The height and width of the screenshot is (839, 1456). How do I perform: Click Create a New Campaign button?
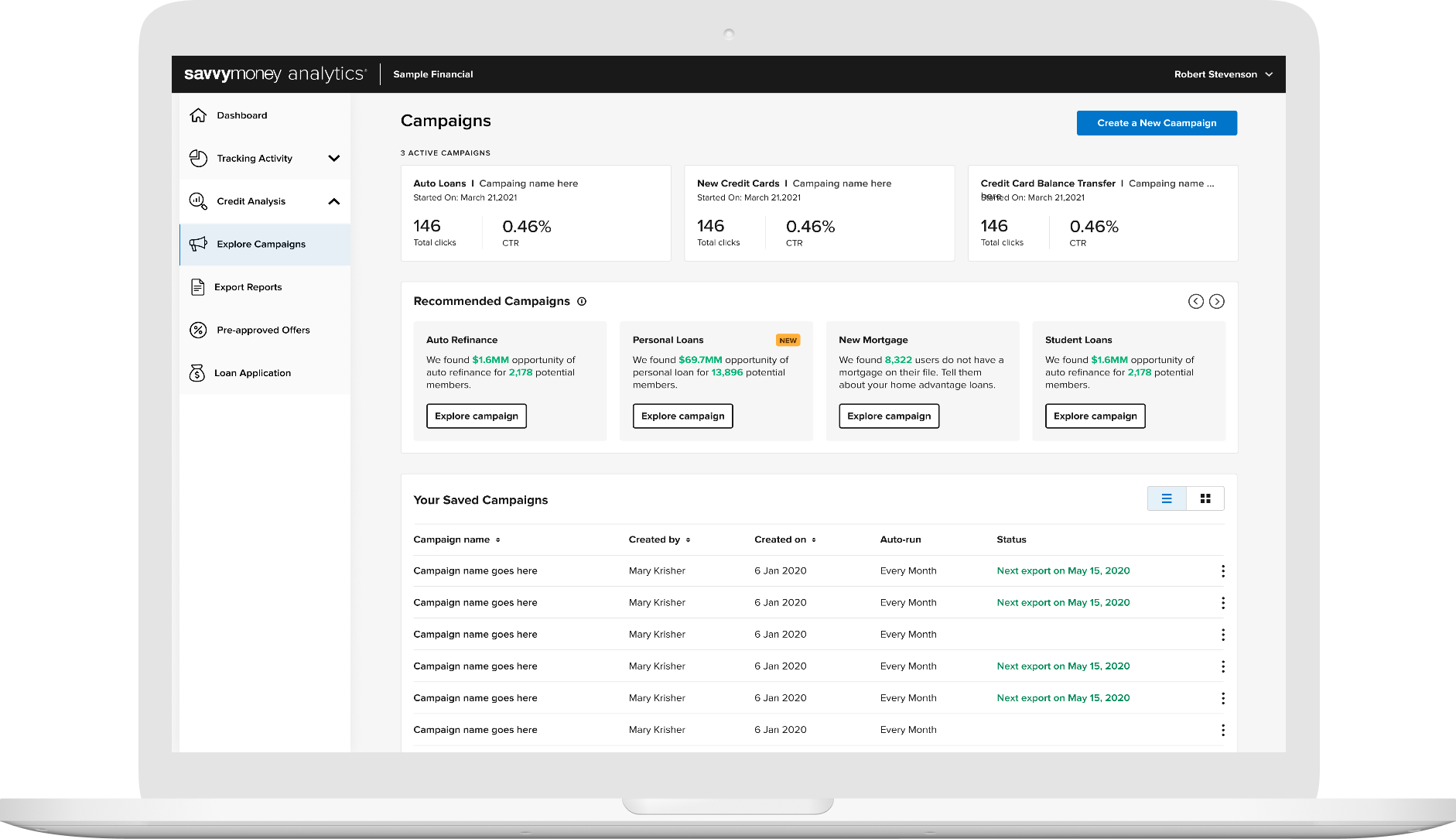coord(1157,123)
